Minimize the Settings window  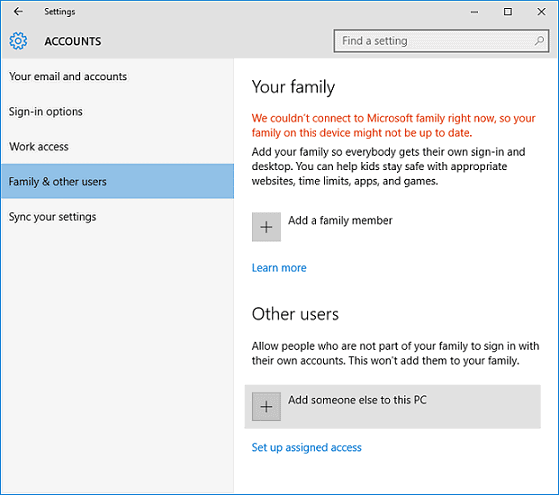(x=474, y=12)
